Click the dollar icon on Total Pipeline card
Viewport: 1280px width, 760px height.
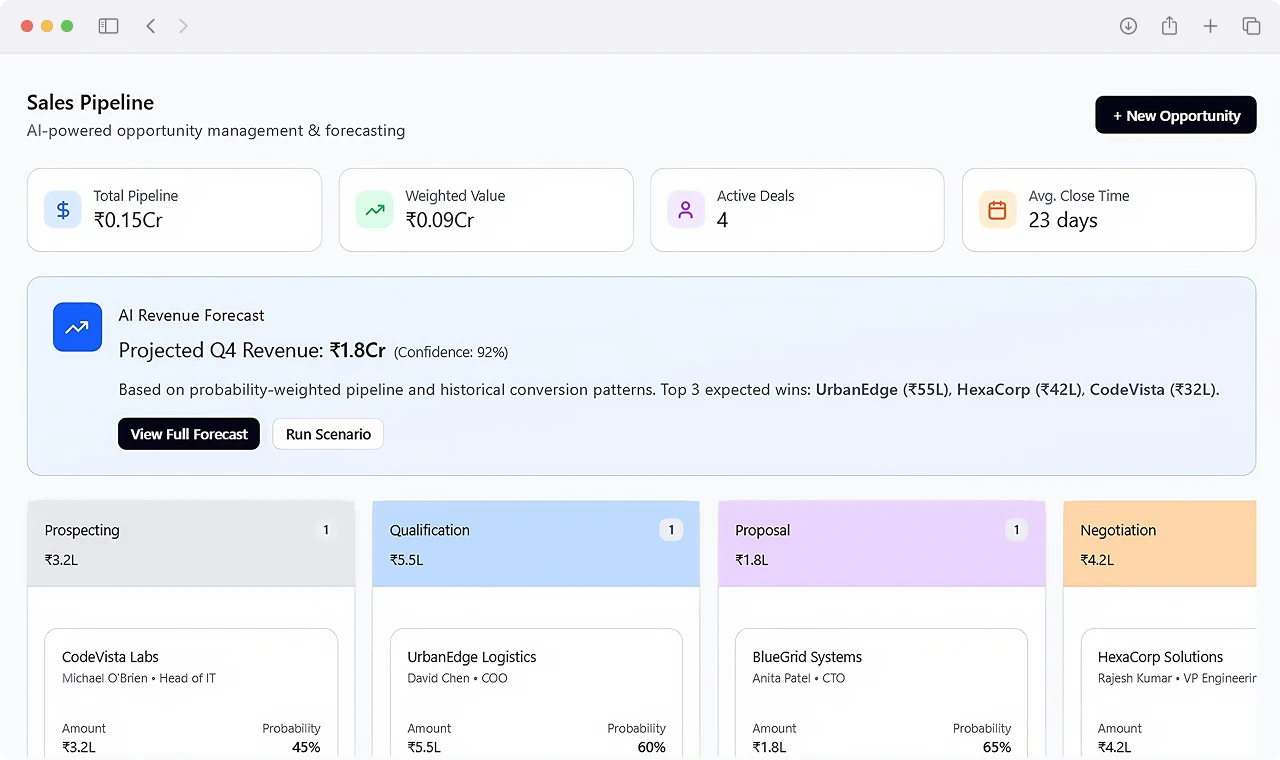click(63, 210)
